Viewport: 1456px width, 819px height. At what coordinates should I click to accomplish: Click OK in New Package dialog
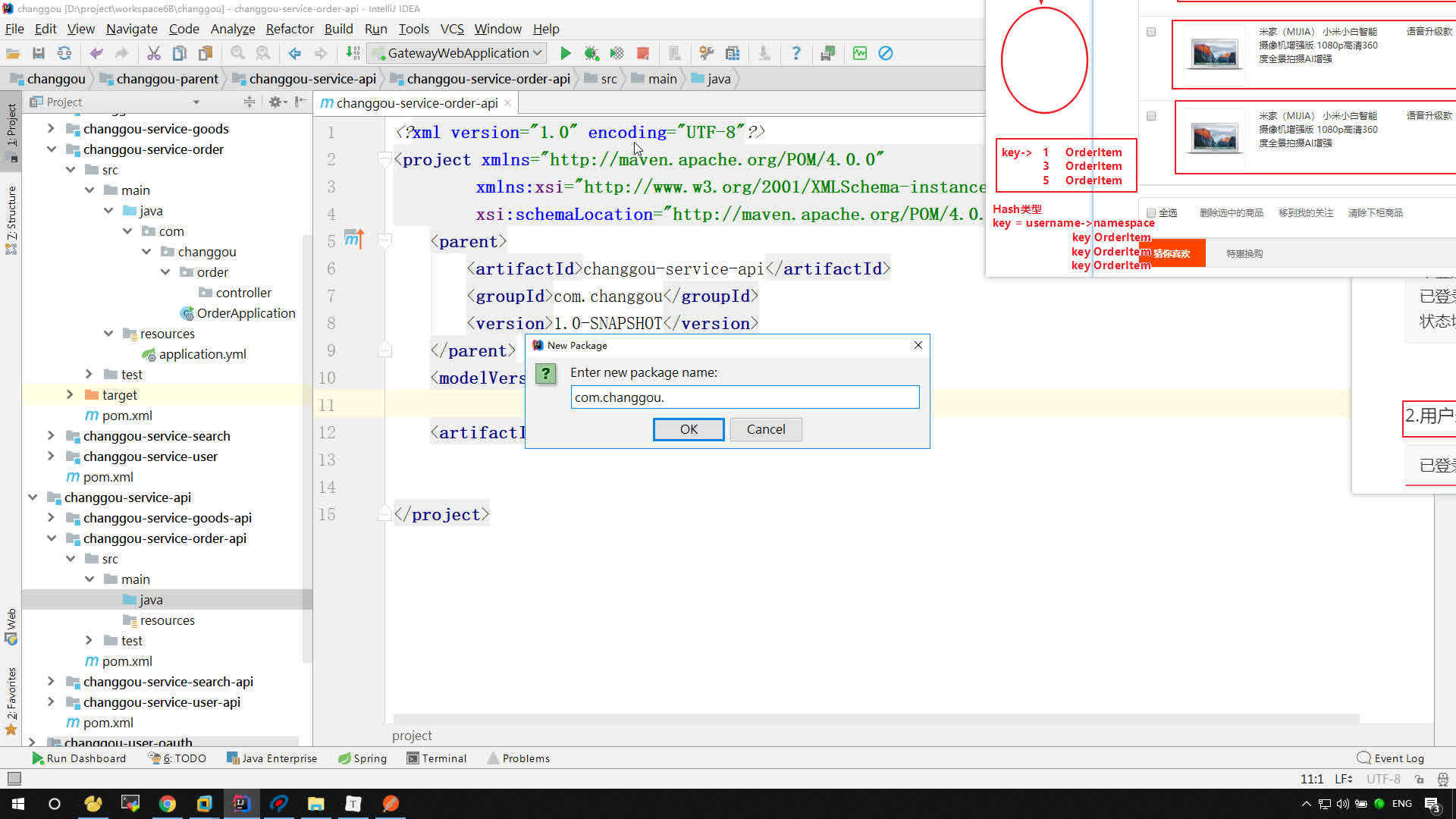[x=689, y=429]
